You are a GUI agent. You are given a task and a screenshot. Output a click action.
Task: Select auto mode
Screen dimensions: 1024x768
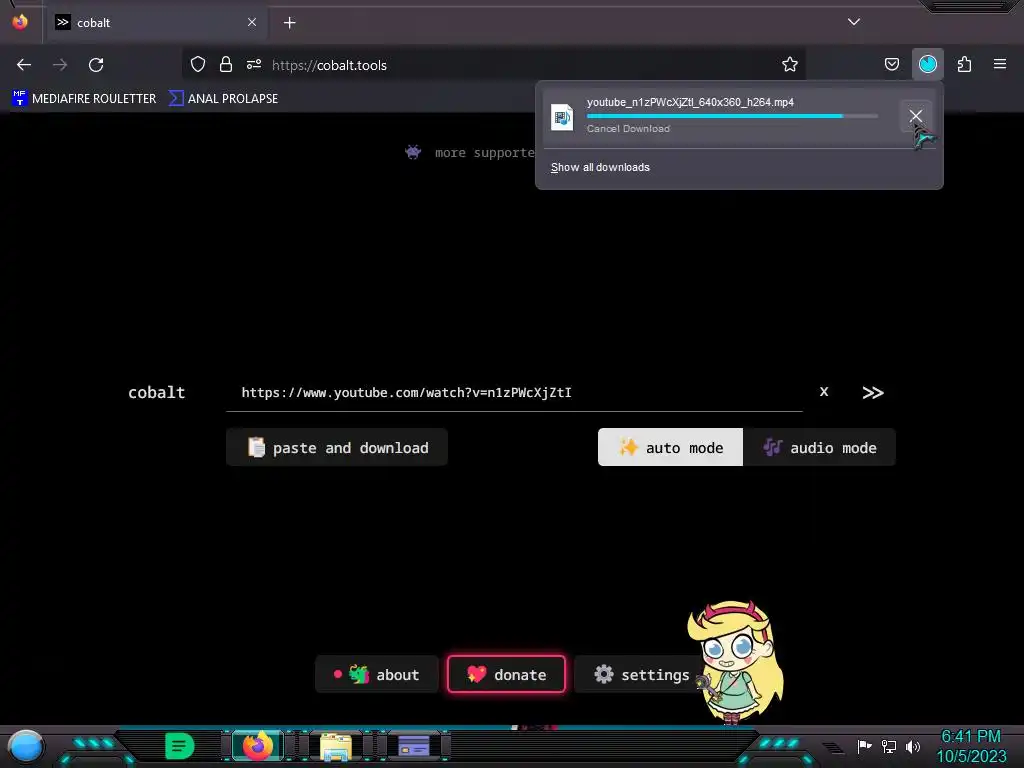click(x=670, y=447)
